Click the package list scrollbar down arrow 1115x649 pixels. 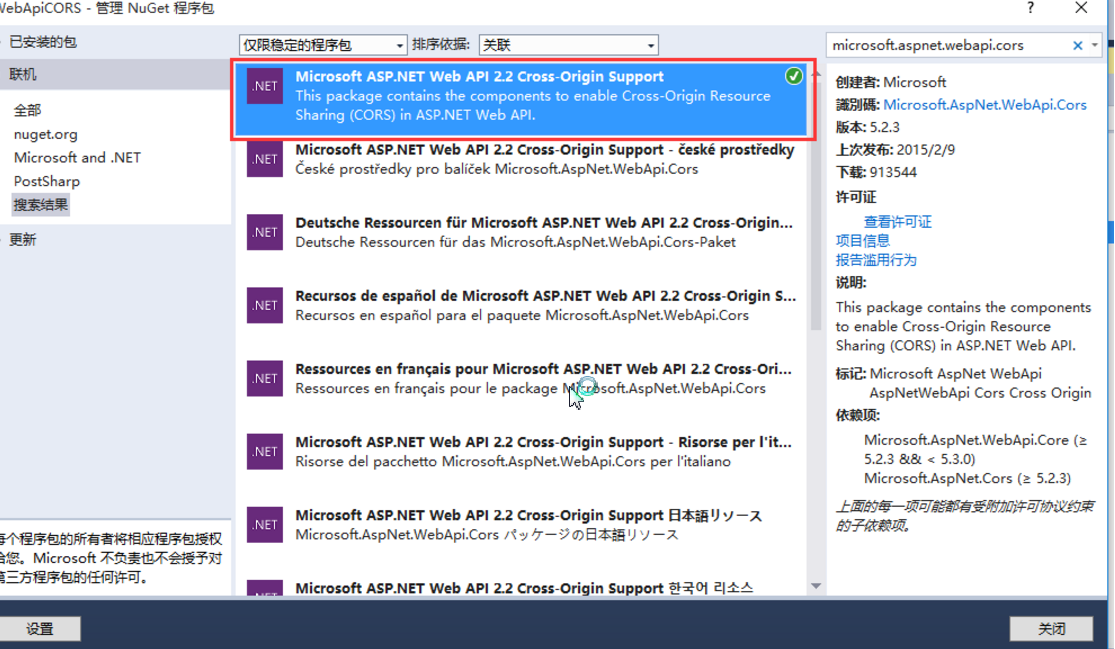(x=816, y=586)
